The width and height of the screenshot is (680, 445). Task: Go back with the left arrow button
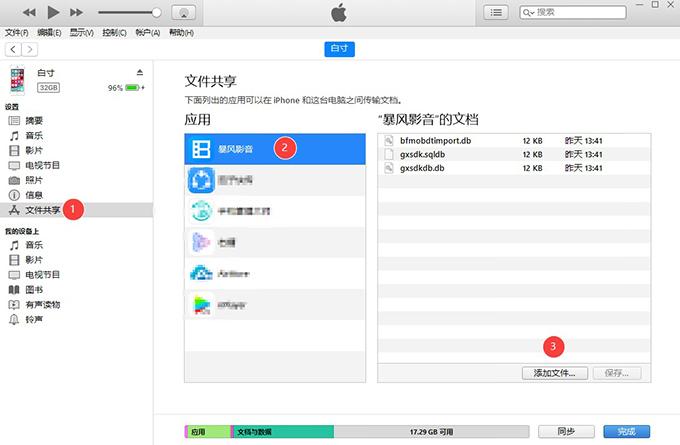tap(13, 49)
